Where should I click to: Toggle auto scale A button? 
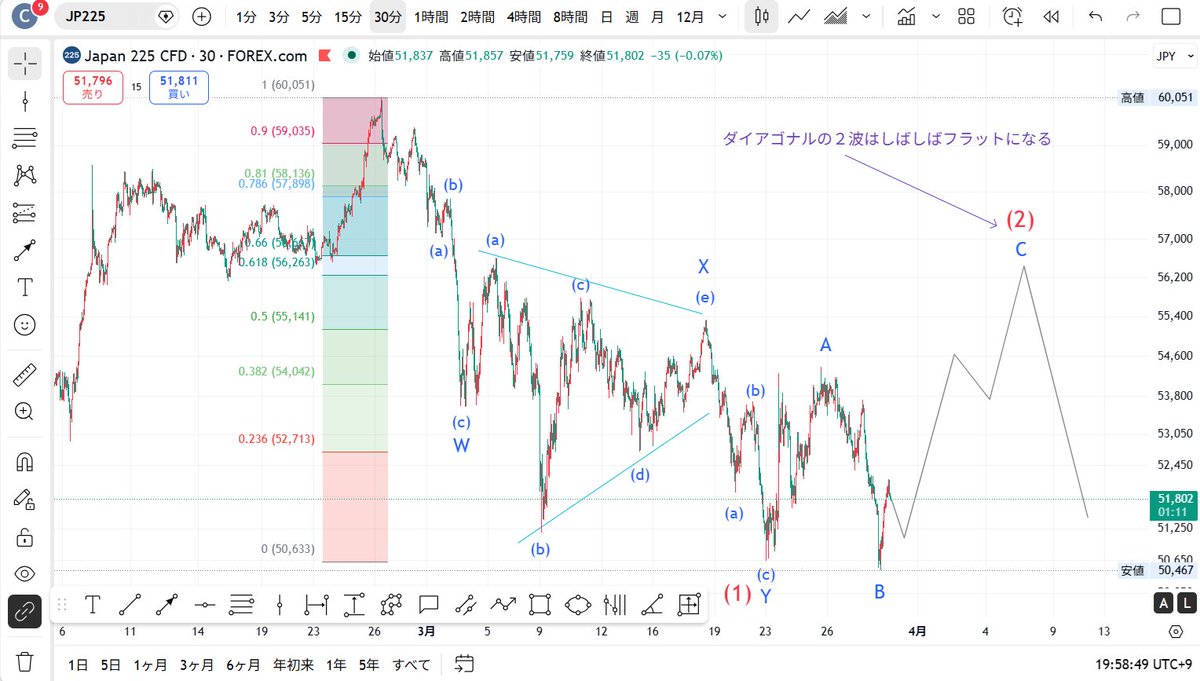[x=1164, y=603]
